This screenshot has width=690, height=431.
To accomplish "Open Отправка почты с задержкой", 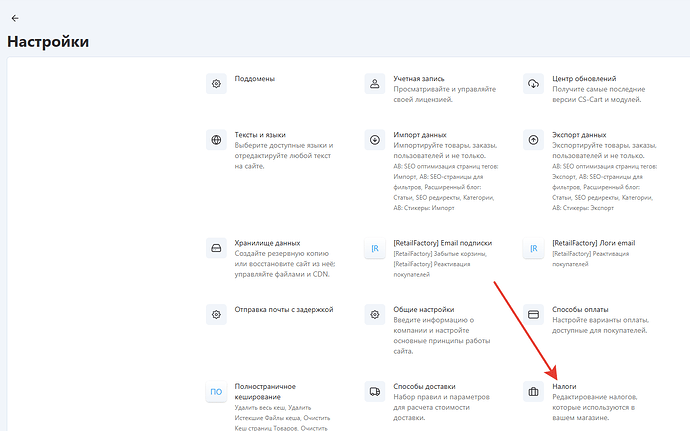I will click(283, 310).
